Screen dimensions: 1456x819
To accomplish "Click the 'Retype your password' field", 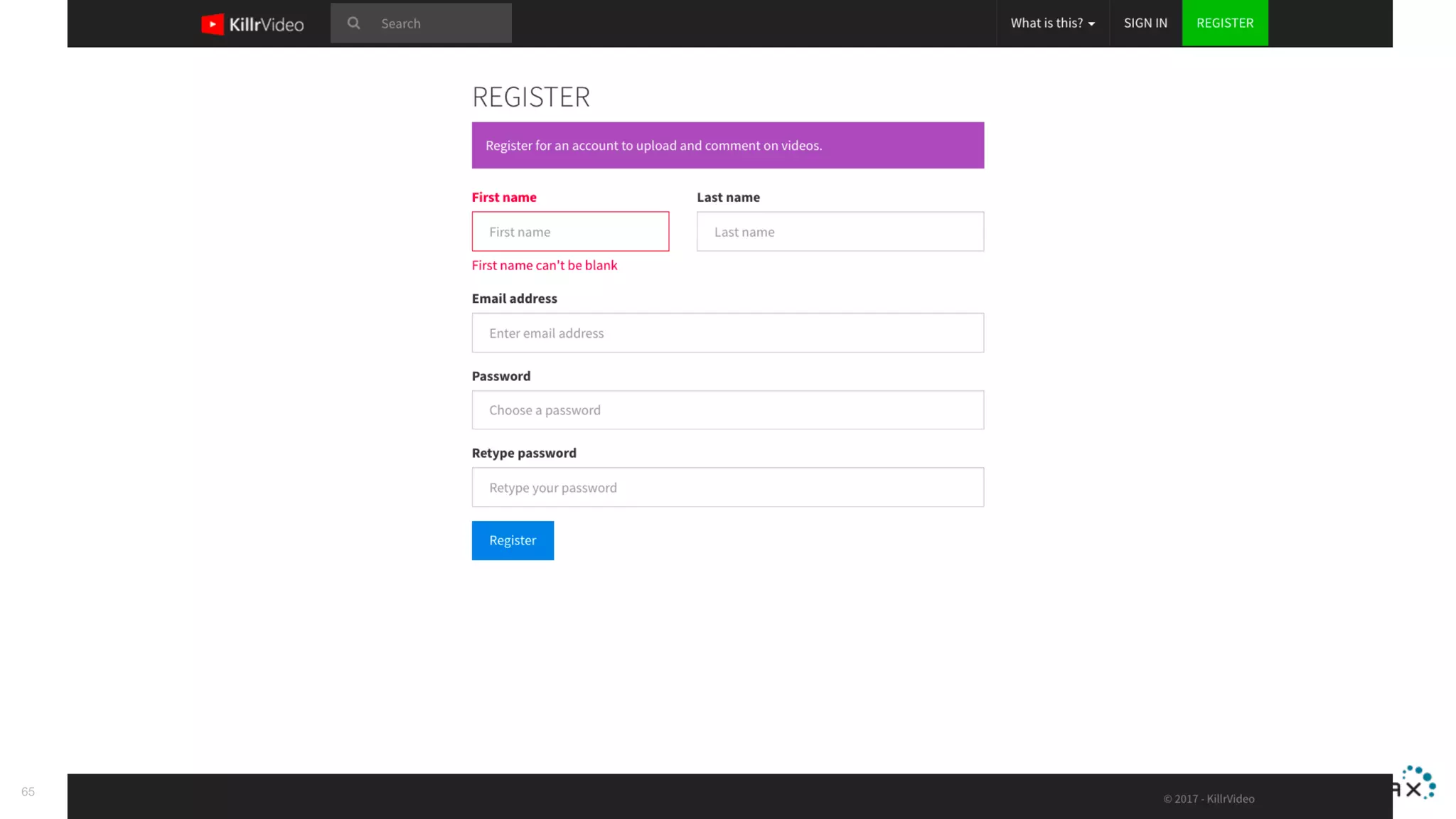I will tap(727, 488).
